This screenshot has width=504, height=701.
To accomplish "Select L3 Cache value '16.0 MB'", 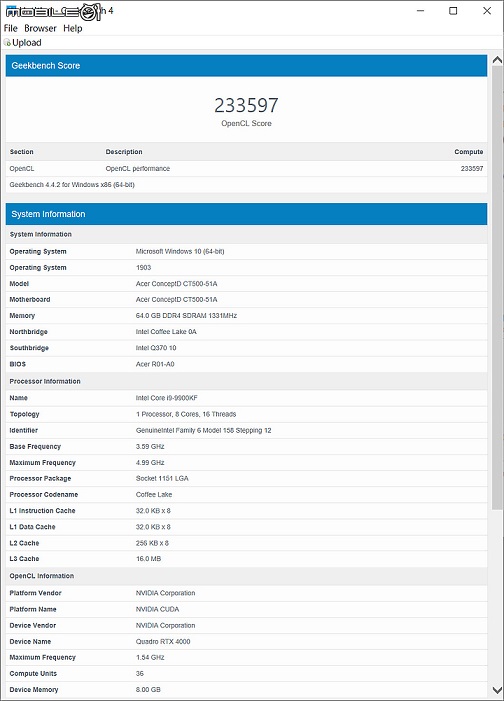I will [148, 559].
